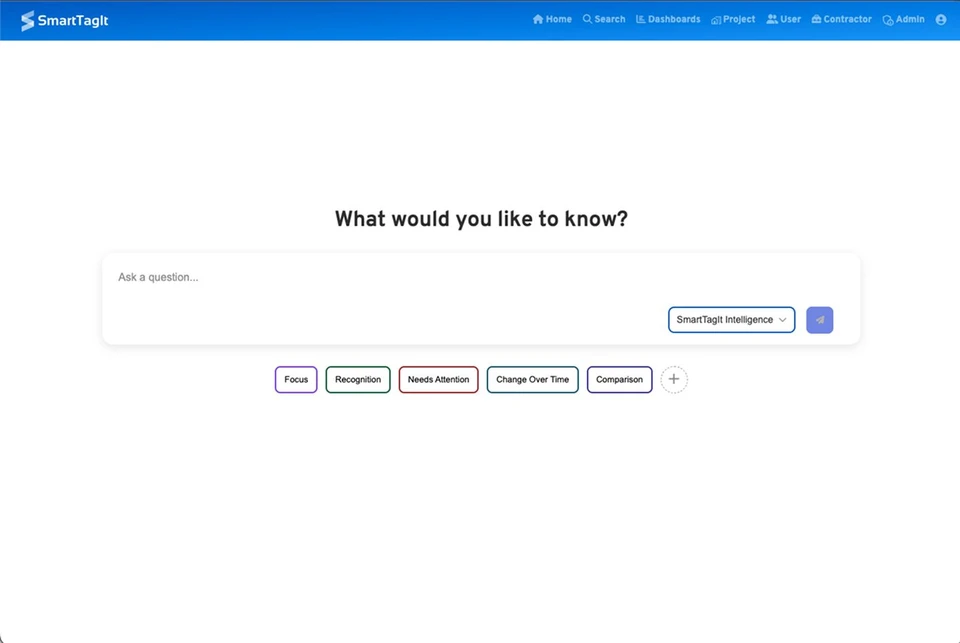Screen dimensions: 960x643
Task: Select the Recognition prompt chip
Action: click(358, 380)
